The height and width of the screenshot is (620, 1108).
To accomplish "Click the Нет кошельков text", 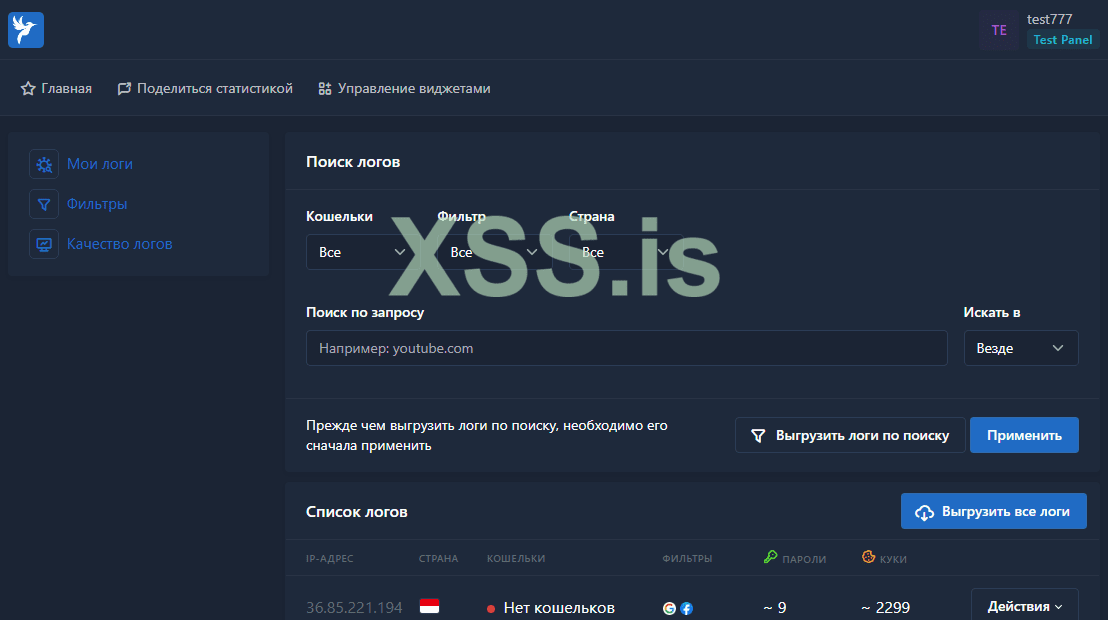I will pyautogui.click(x=559, y=608).
